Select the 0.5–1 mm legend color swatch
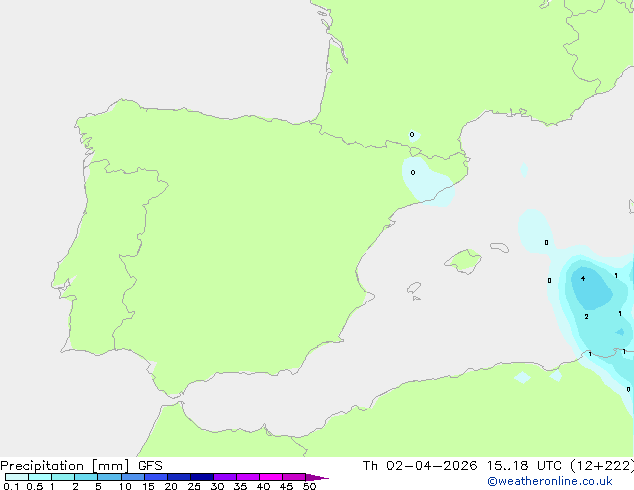The width and height of the screenshot is (634, 490). coord(40,477)
